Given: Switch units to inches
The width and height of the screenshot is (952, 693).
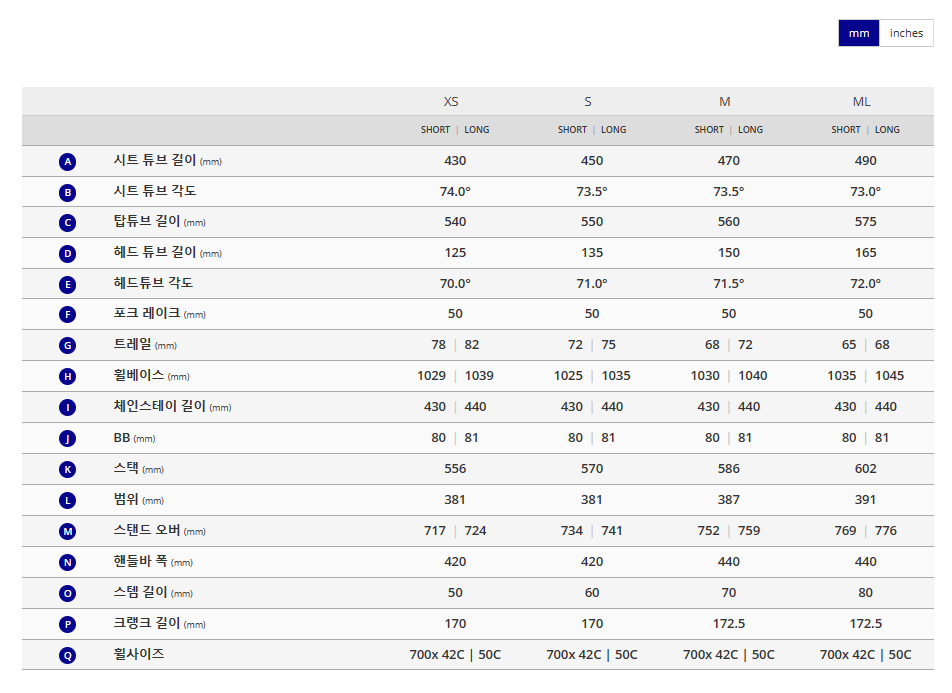Looking at the screenshot, I should coord(906,33).
